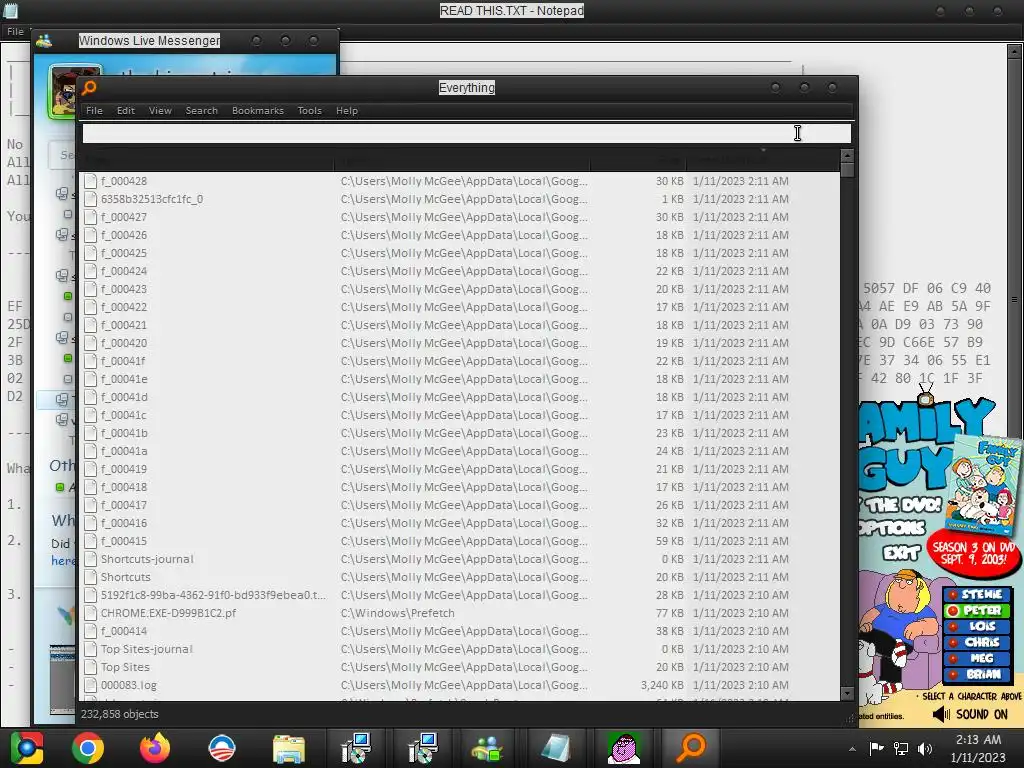
Task: Click the Everything results scrollbar up arrow
Action: click(x=847, y=155)
